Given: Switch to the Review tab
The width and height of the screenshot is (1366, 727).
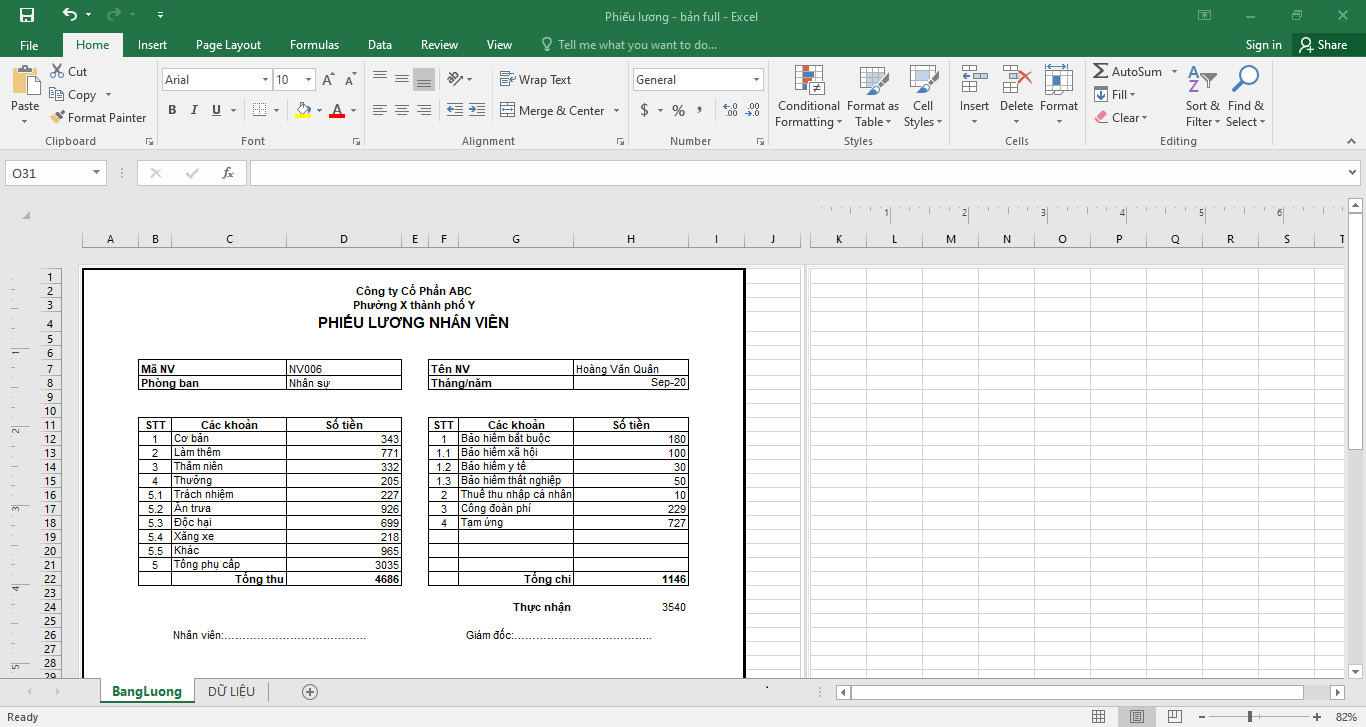Looking at the screenshot, I should 439,45.
